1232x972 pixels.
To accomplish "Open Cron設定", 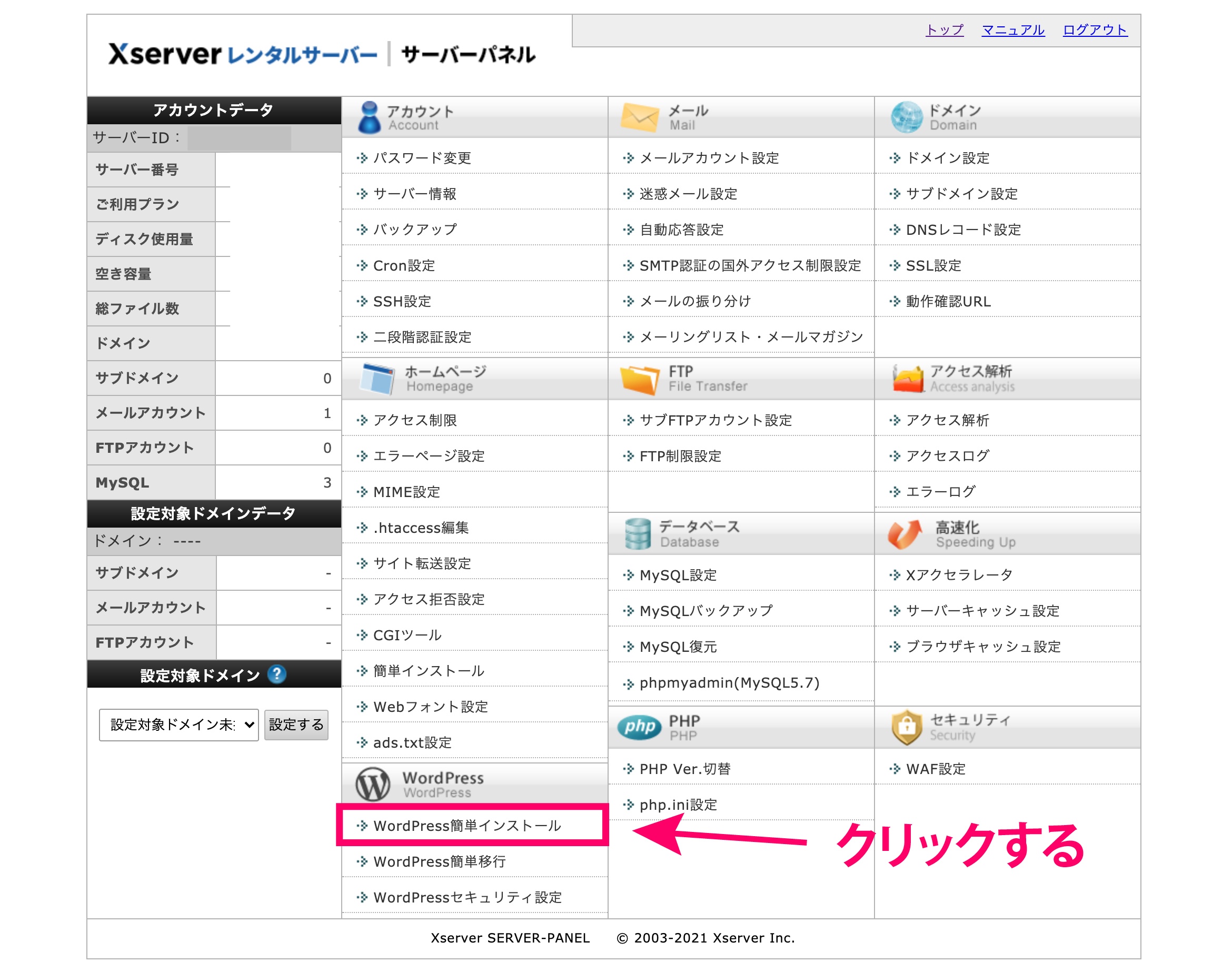I will click(x=404, y=265).
